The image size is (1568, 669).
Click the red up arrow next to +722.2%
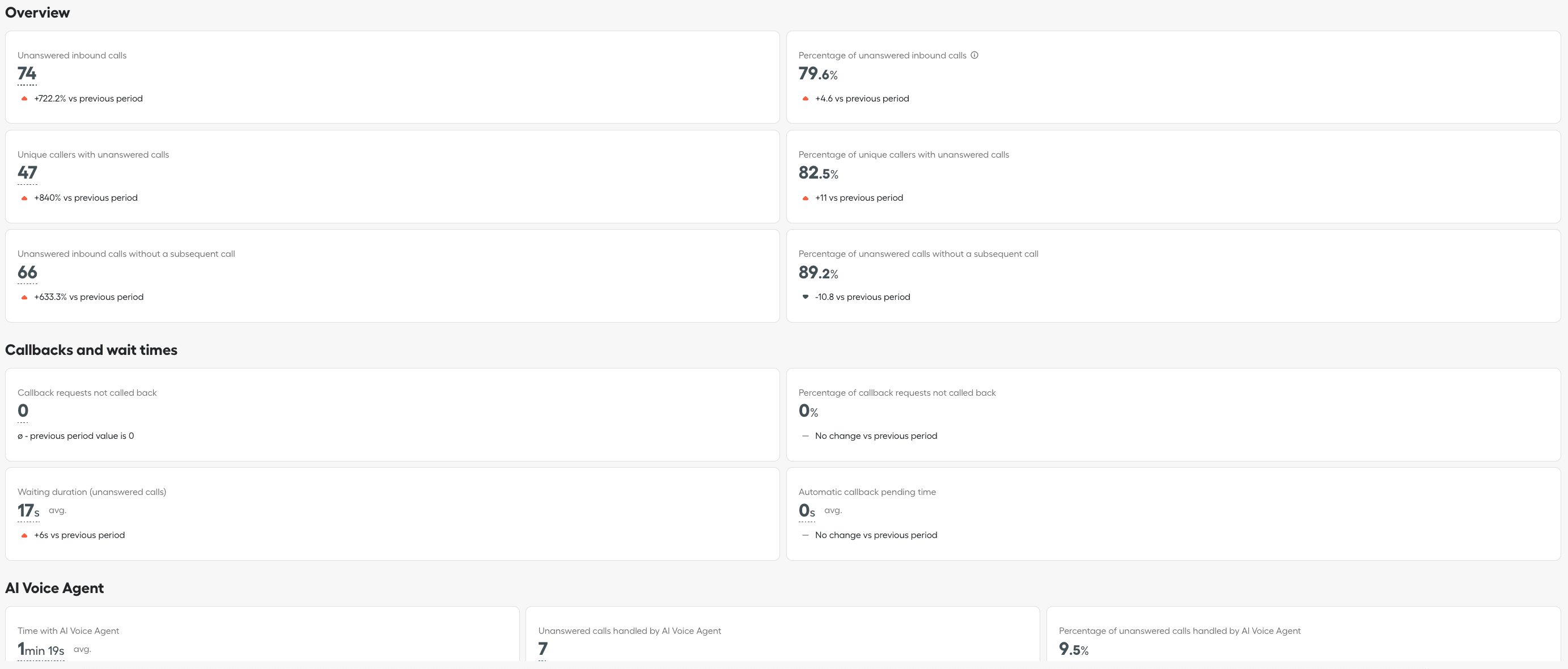pos(24,99)
